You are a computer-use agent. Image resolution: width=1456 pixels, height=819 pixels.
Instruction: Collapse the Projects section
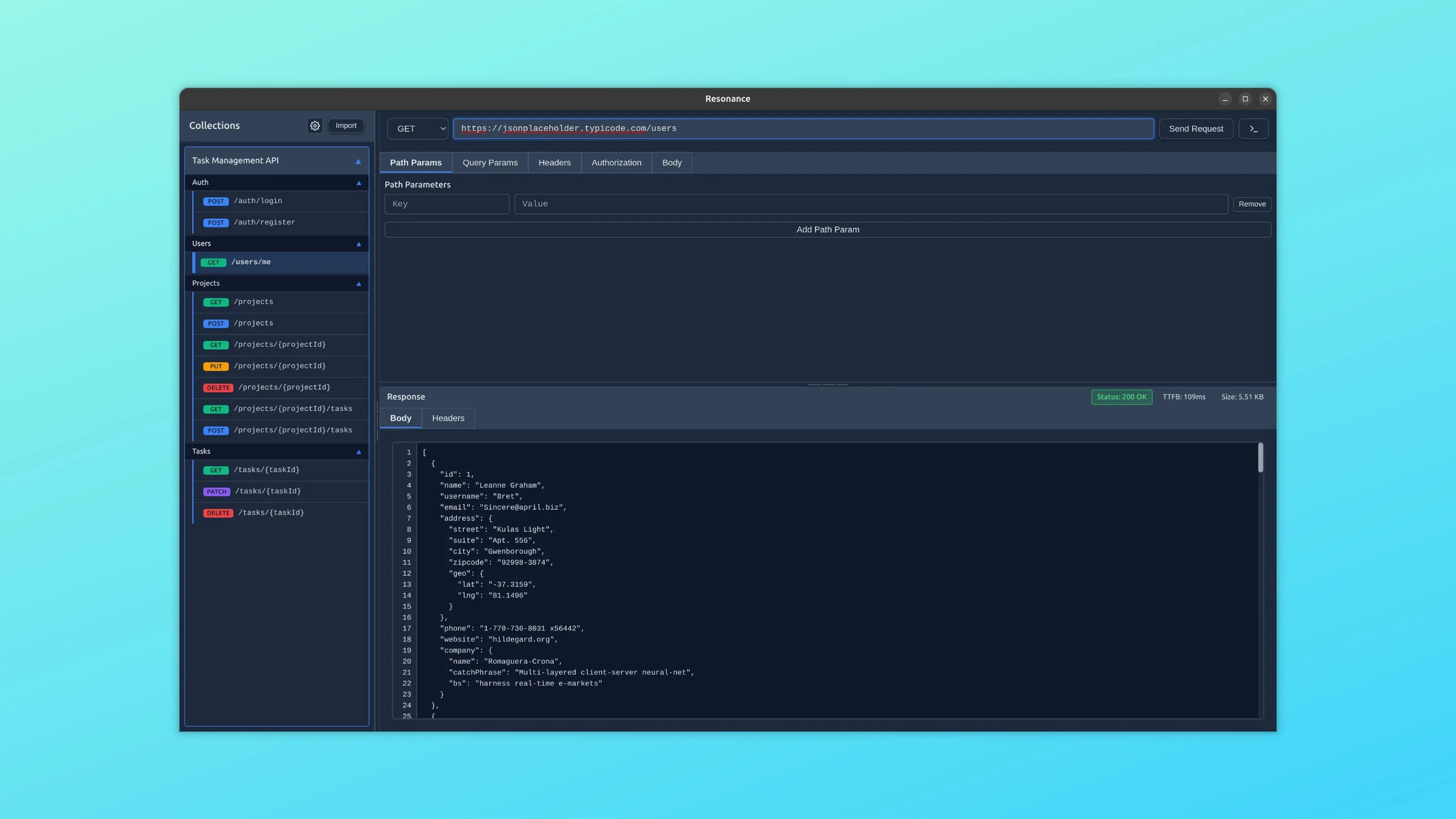point(358,283)
